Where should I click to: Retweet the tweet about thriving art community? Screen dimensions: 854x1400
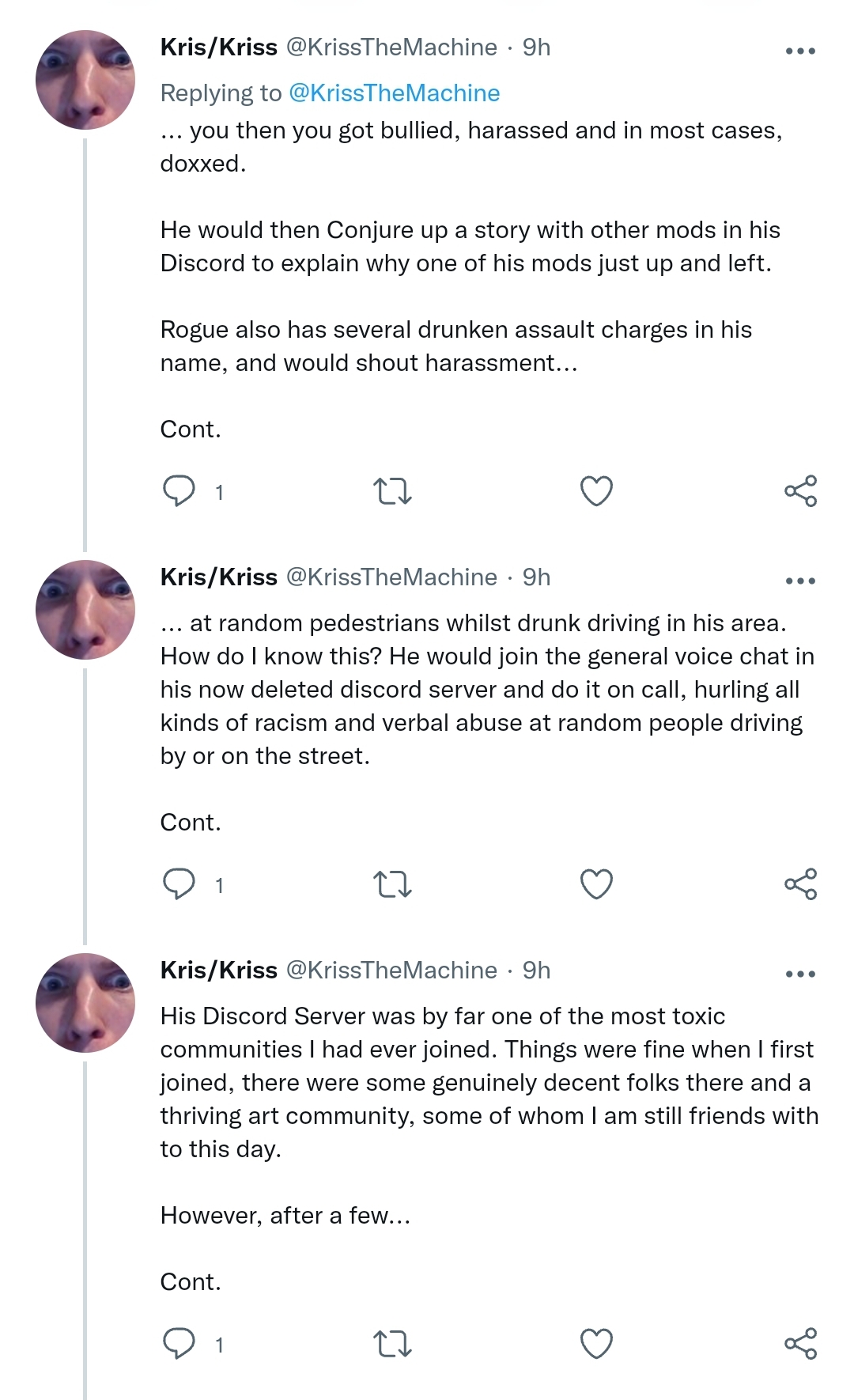(392, 1344)
